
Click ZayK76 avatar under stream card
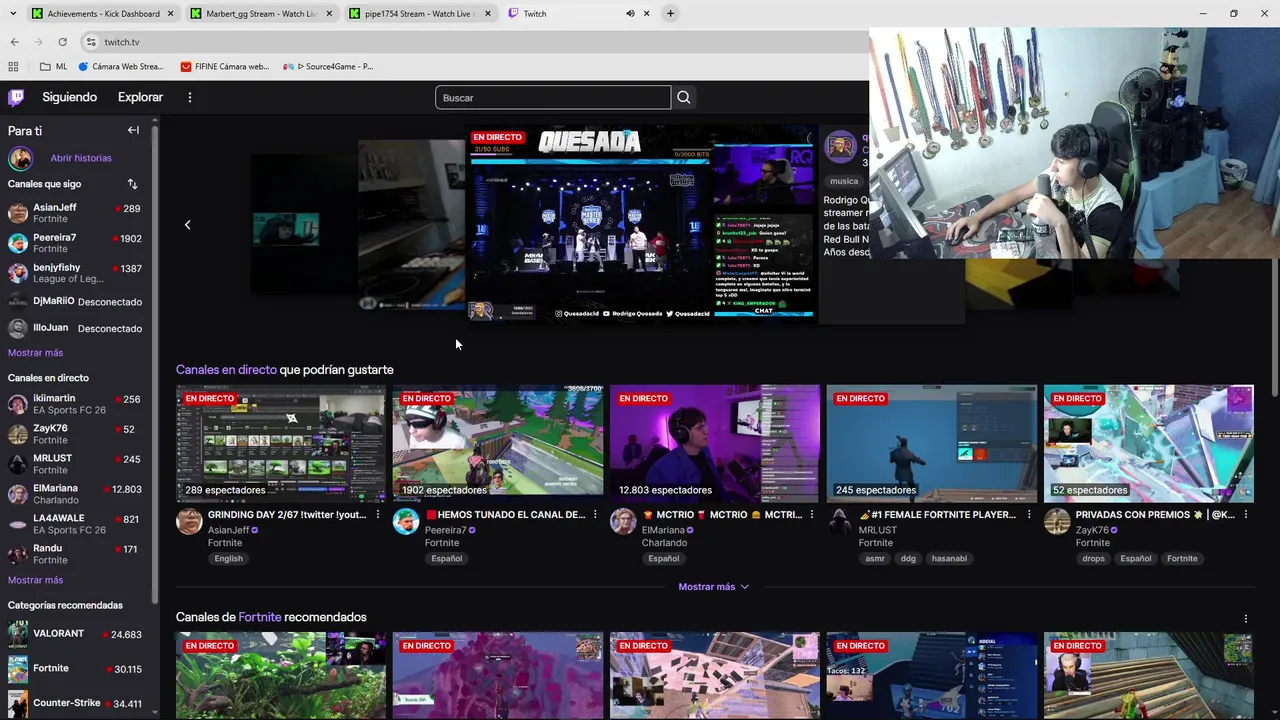click(1057, 522)
